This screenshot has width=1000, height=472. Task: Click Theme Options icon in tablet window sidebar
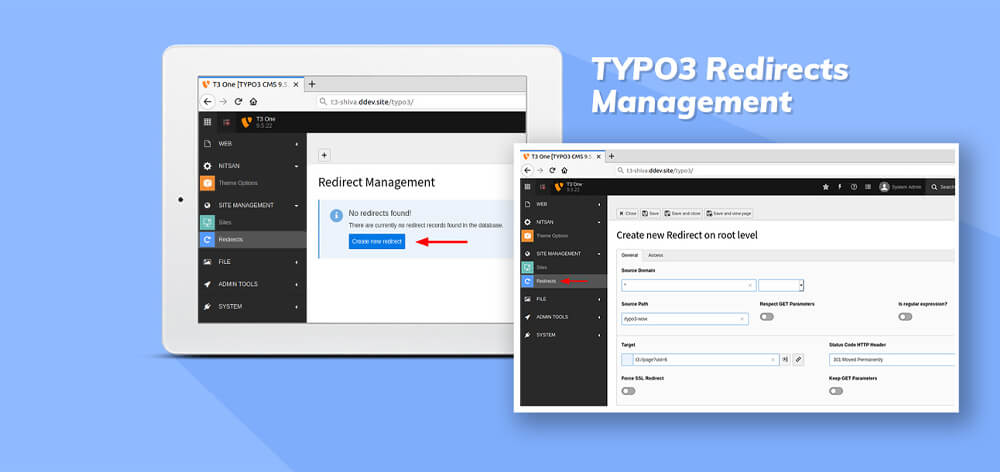point(207,183)
